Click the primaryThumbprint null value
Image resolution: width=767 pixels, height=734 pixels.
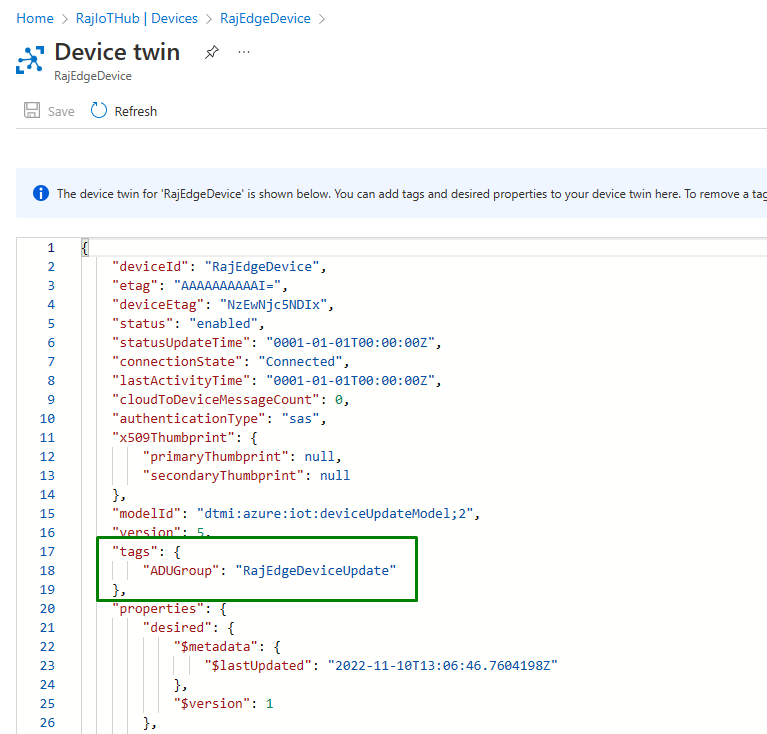319,457
